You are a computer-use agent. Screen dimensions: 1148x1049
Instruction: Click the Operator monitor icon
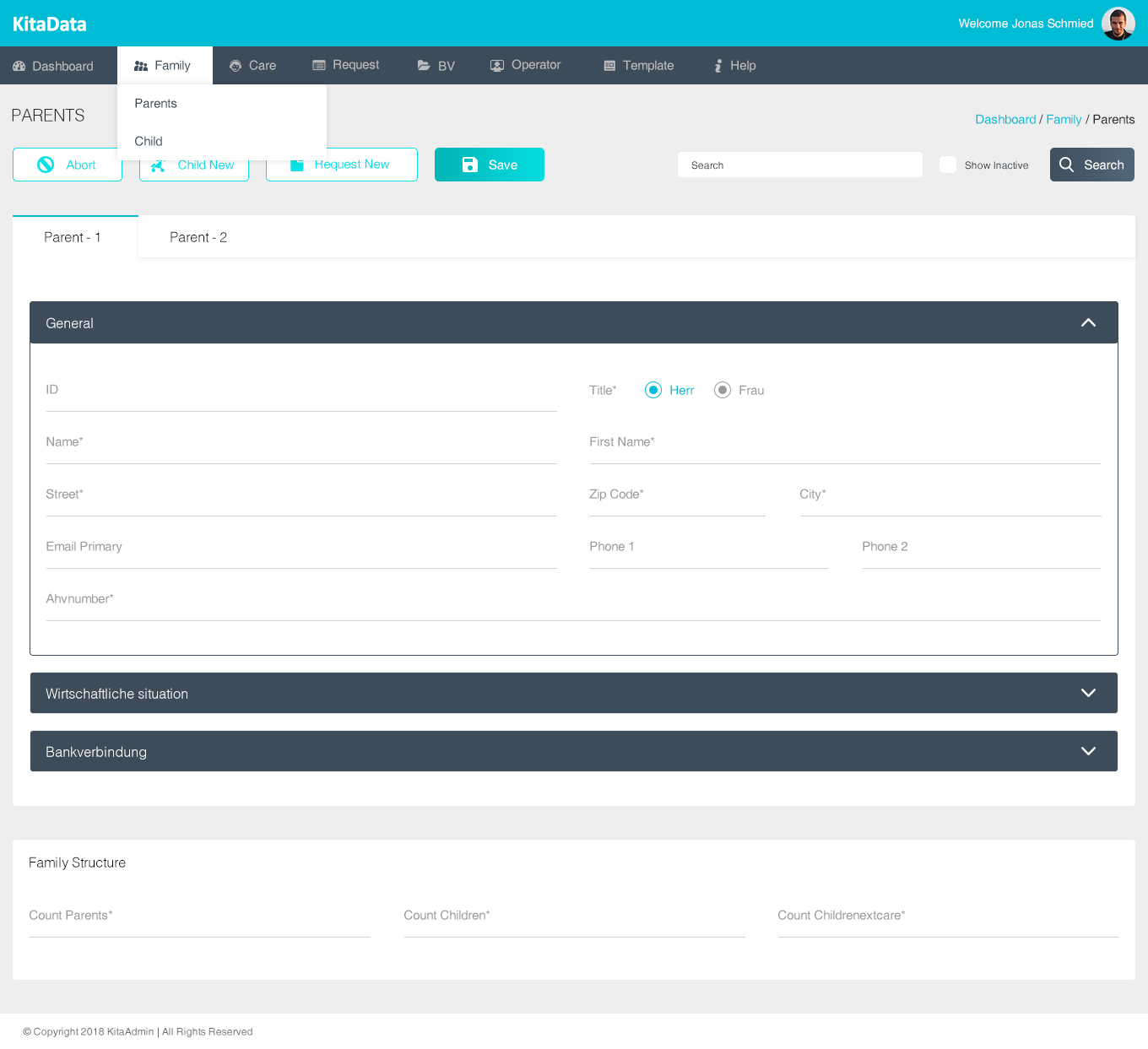497,66
